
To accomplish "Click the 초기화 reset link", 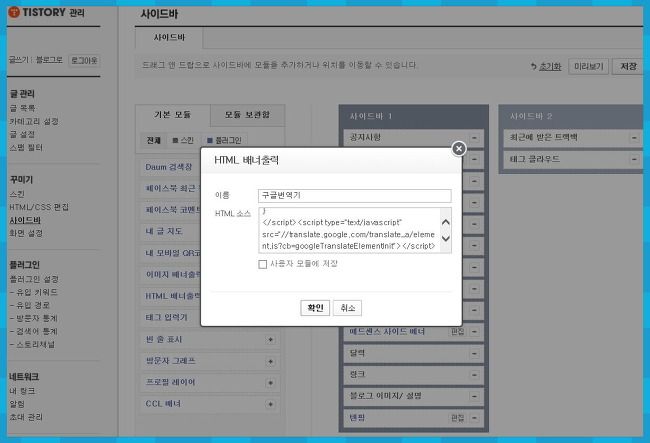I will tap(546, 66).
